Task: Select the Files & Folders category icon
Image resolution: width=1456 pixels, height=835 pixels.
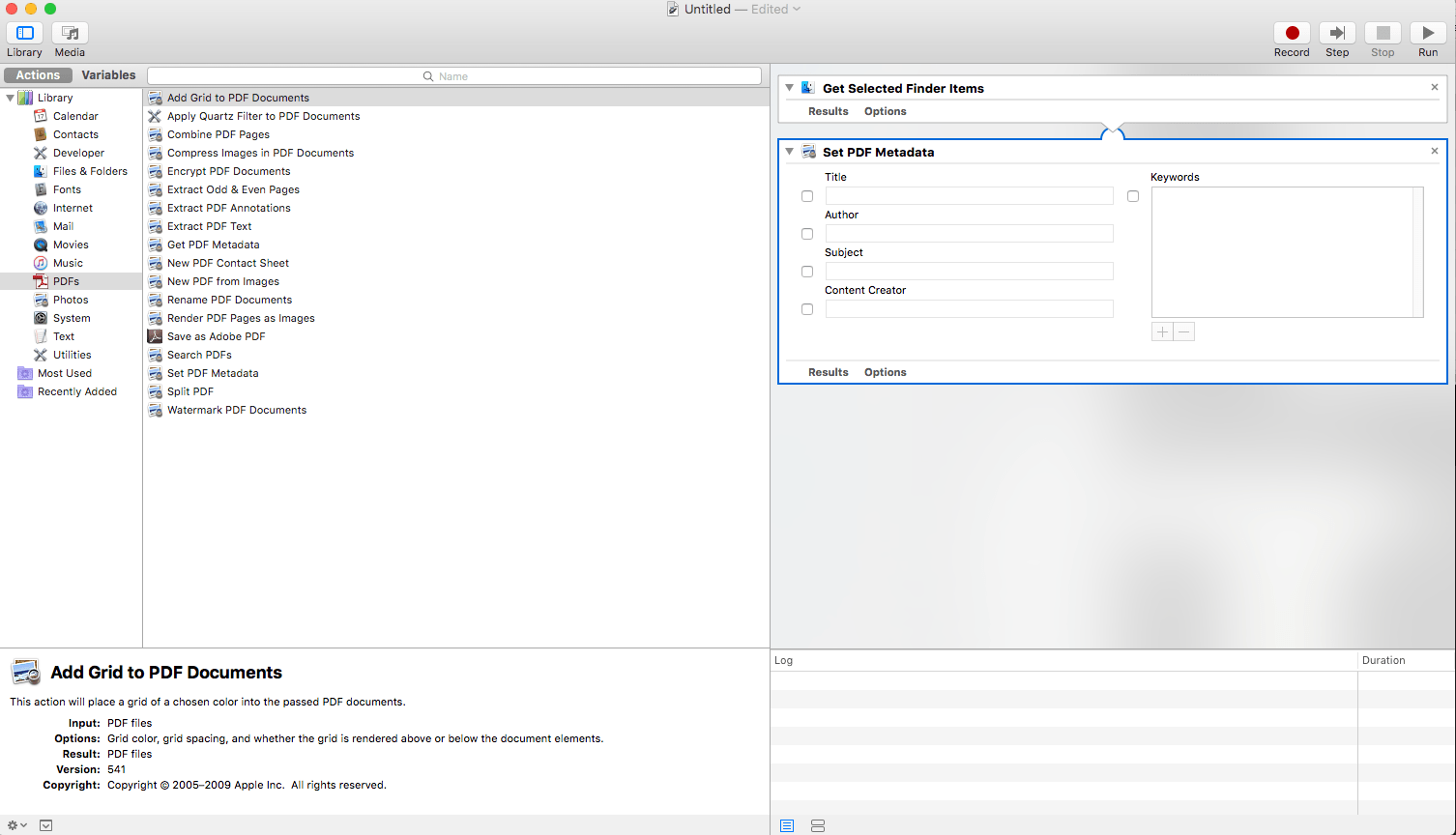Action: tap(41, 171)
